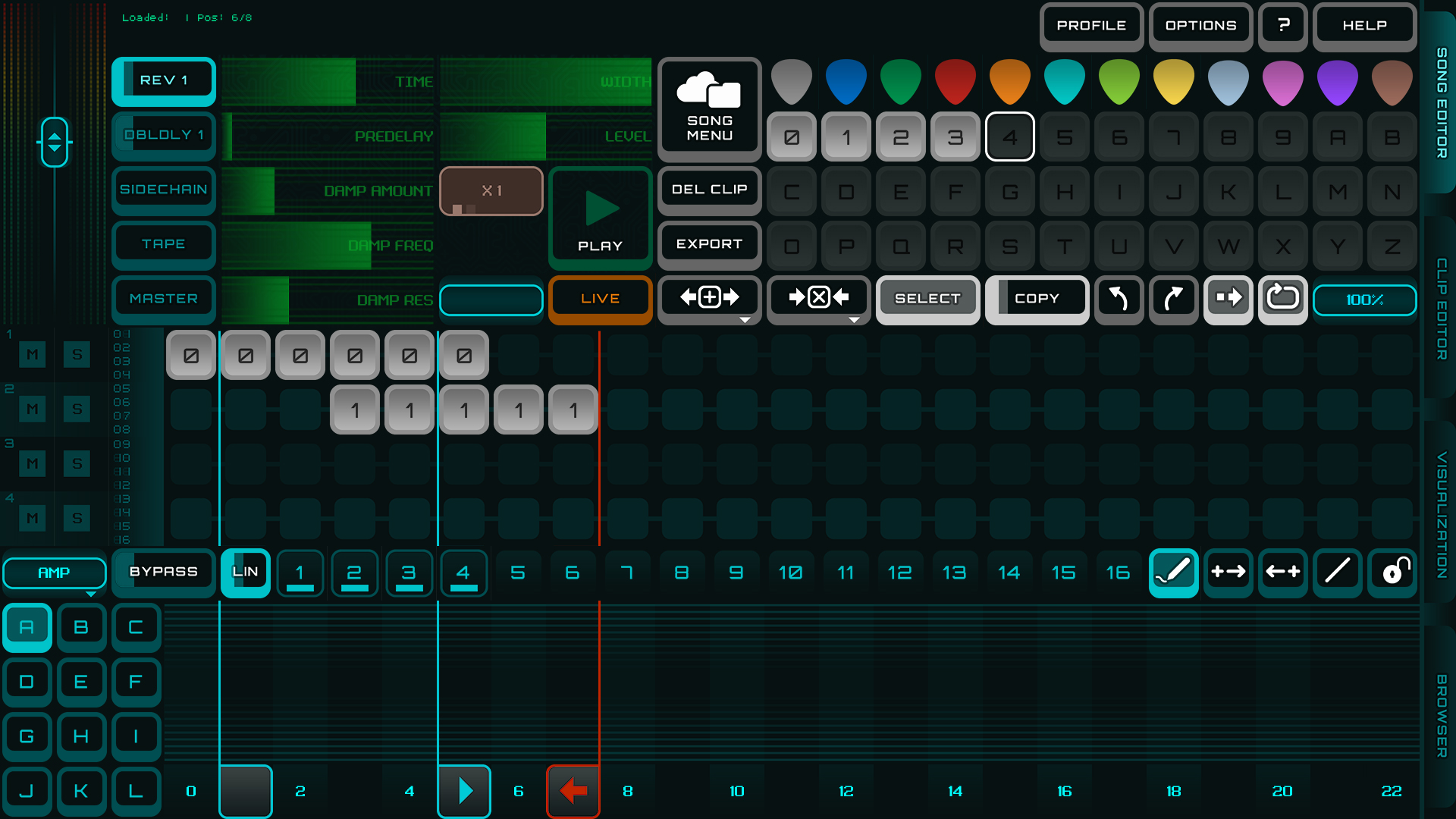Click the unlock padlock icon
Viewport: 1456px width, 819px height.
[x=1393, y=572]
